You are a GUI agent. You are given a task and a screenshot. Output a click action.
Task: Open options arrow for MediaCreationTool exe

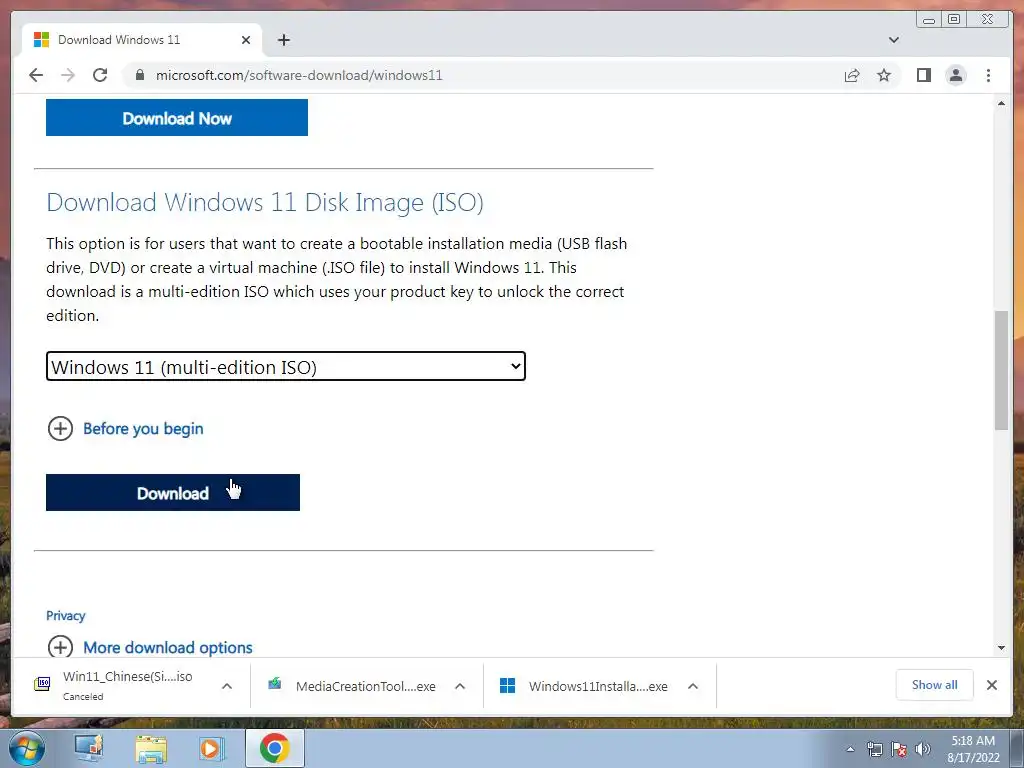[460, 686]
